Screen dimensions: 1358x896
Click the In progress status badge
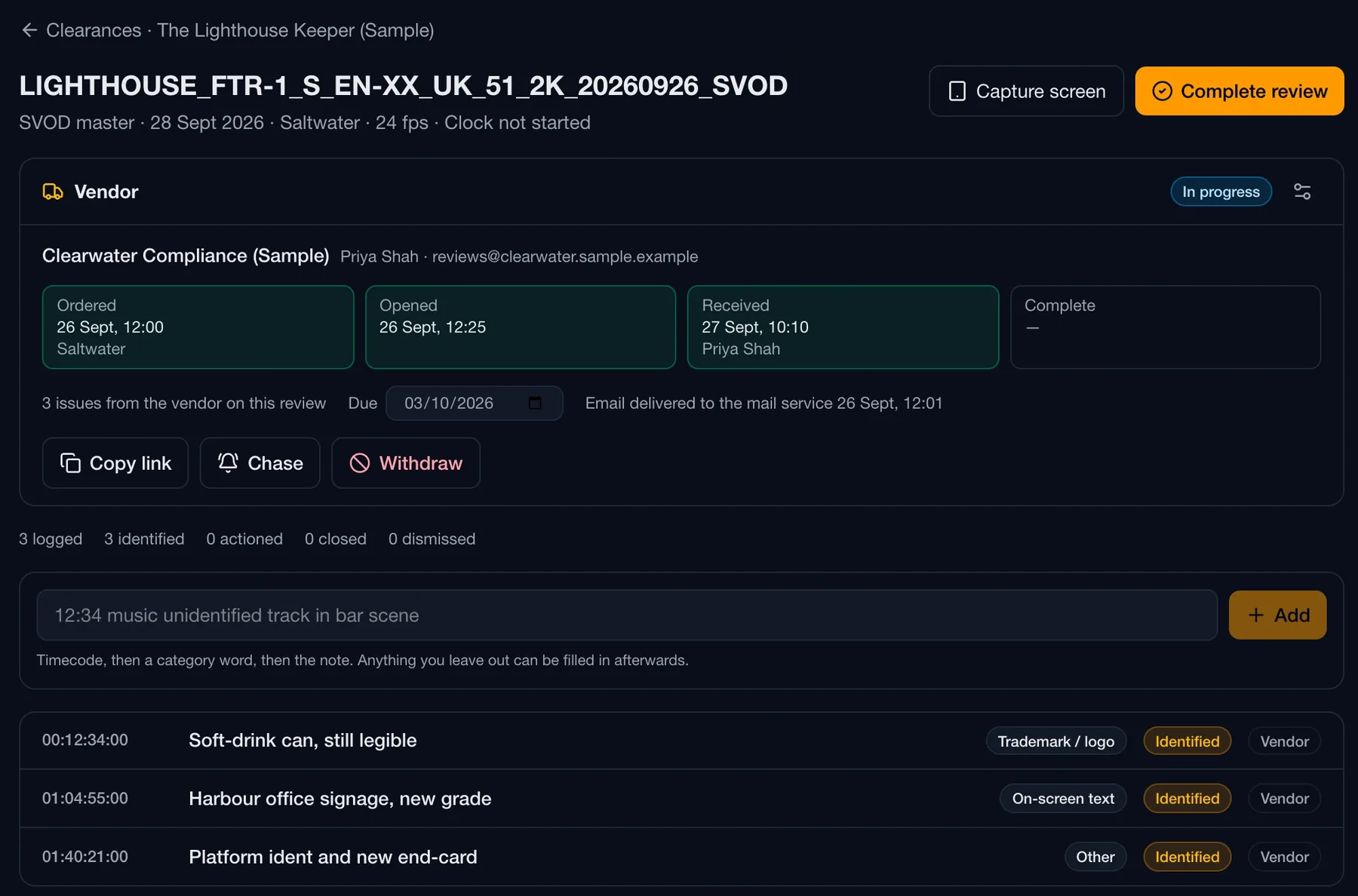(x=1221, y=192)
